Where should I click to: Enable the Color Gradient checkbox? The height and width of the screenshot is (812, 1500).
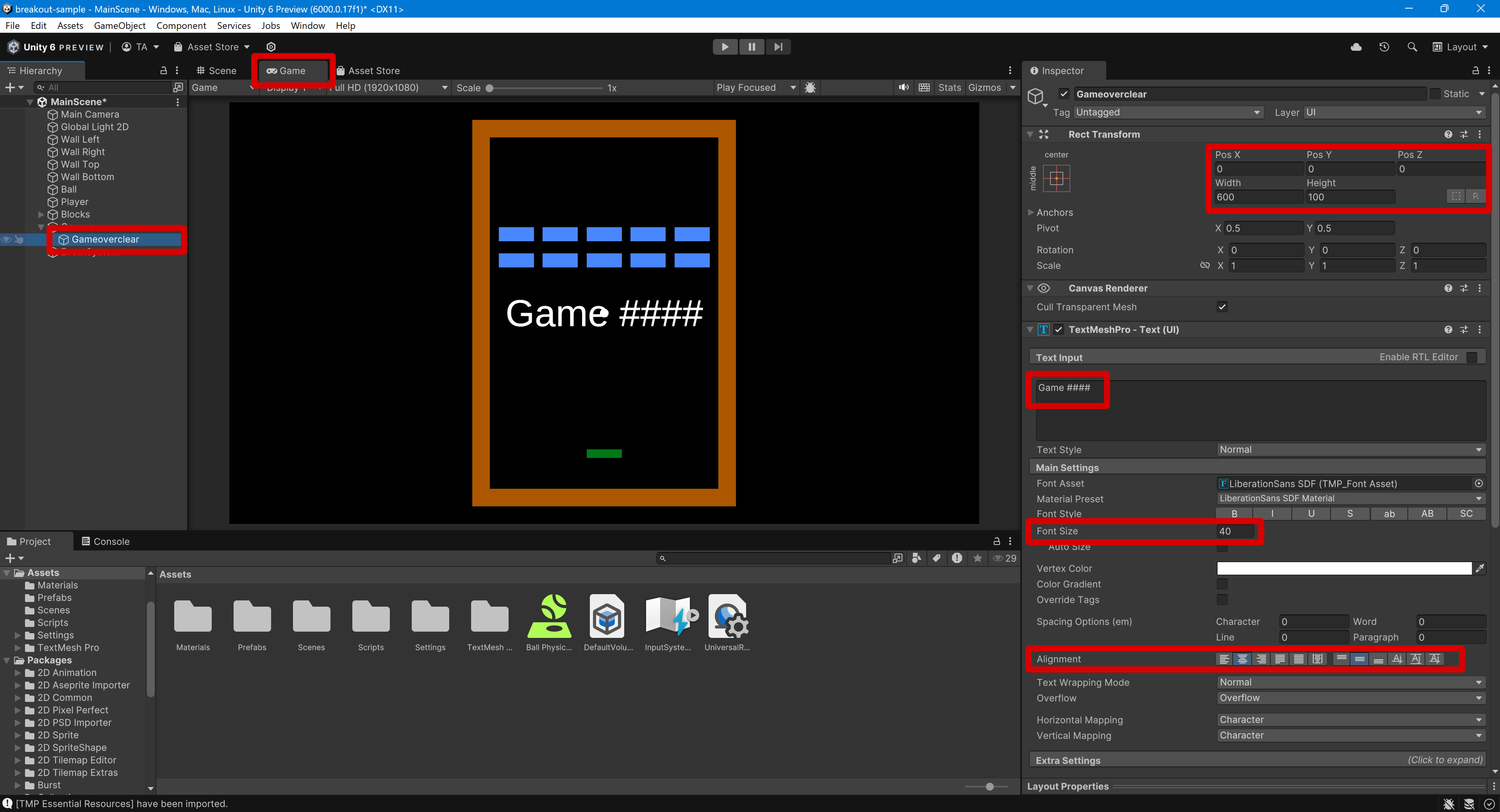[x=1221, y=584]
